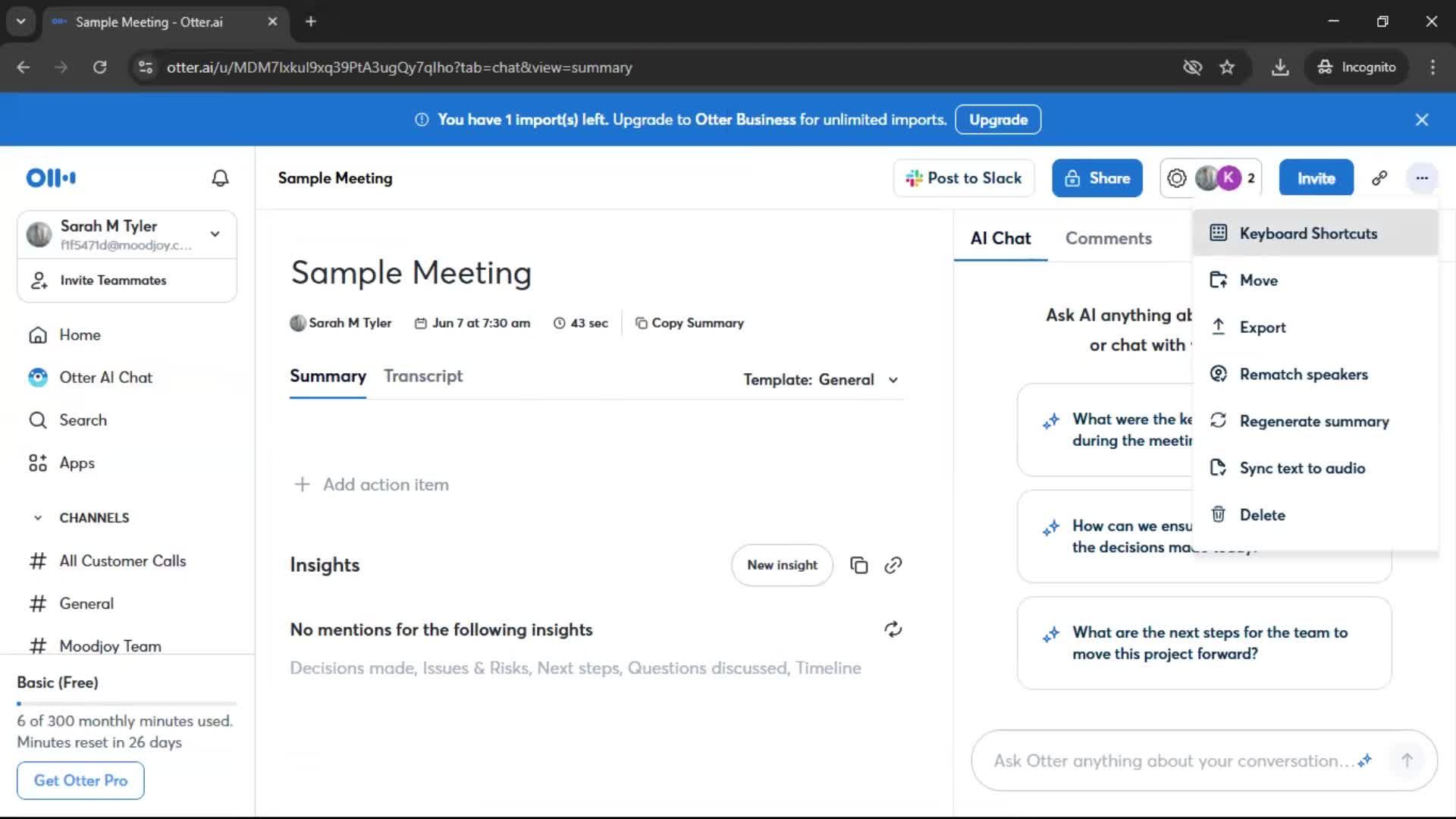This screenshot has width=1456, height=819.
Task: Click Add action item
Action: click(372, 485)
